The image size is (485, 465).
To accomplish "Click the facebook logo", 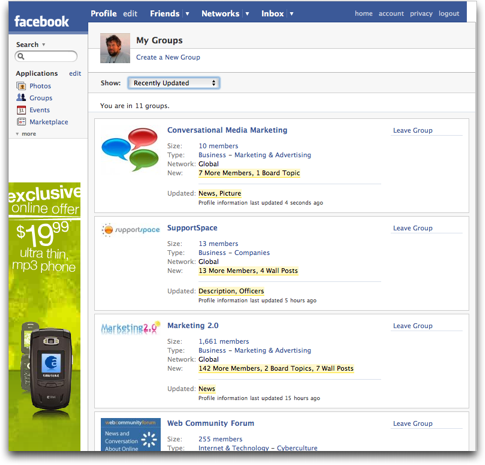I will [x=41, y=21].
